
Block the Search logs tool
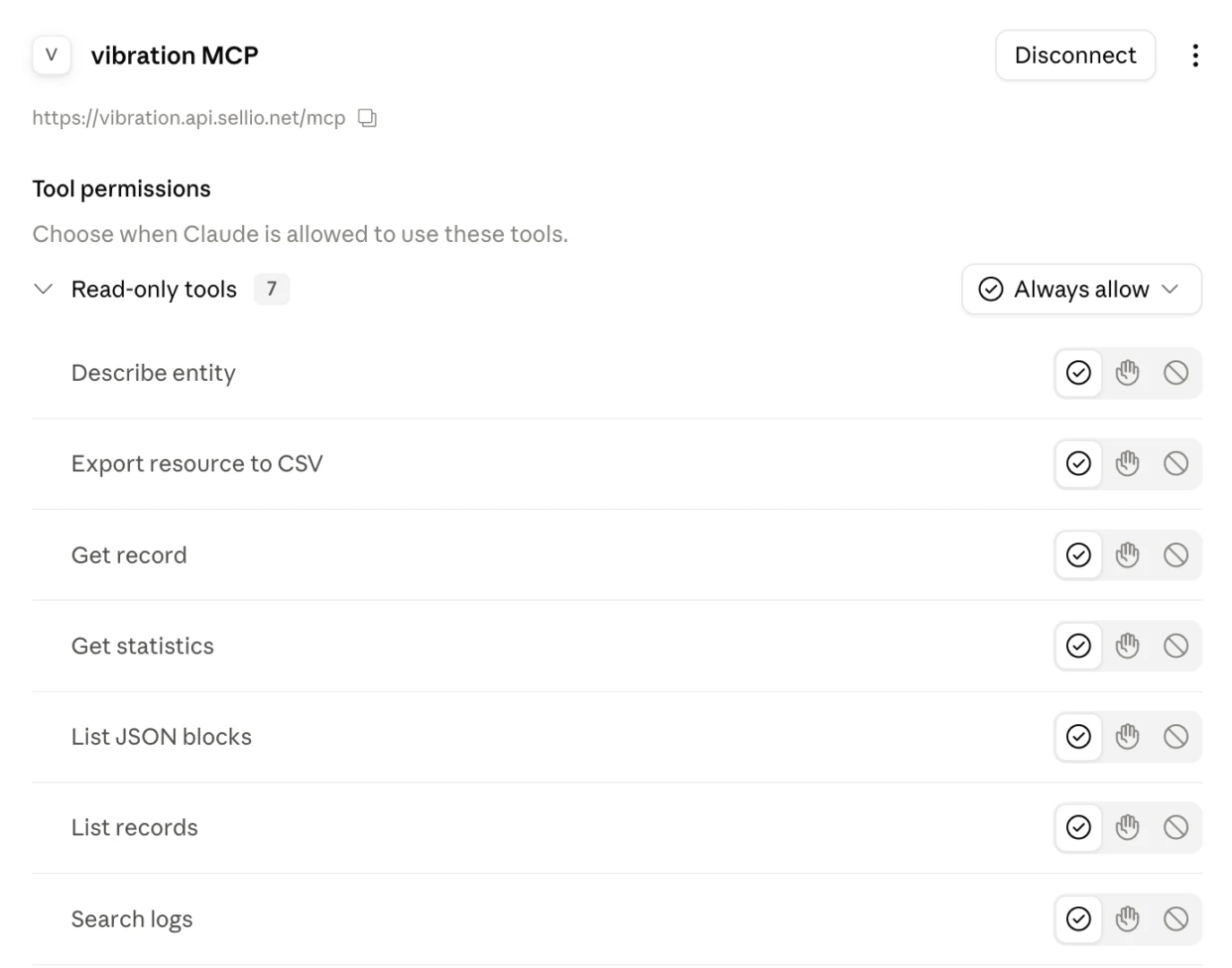pos(1176,919)
